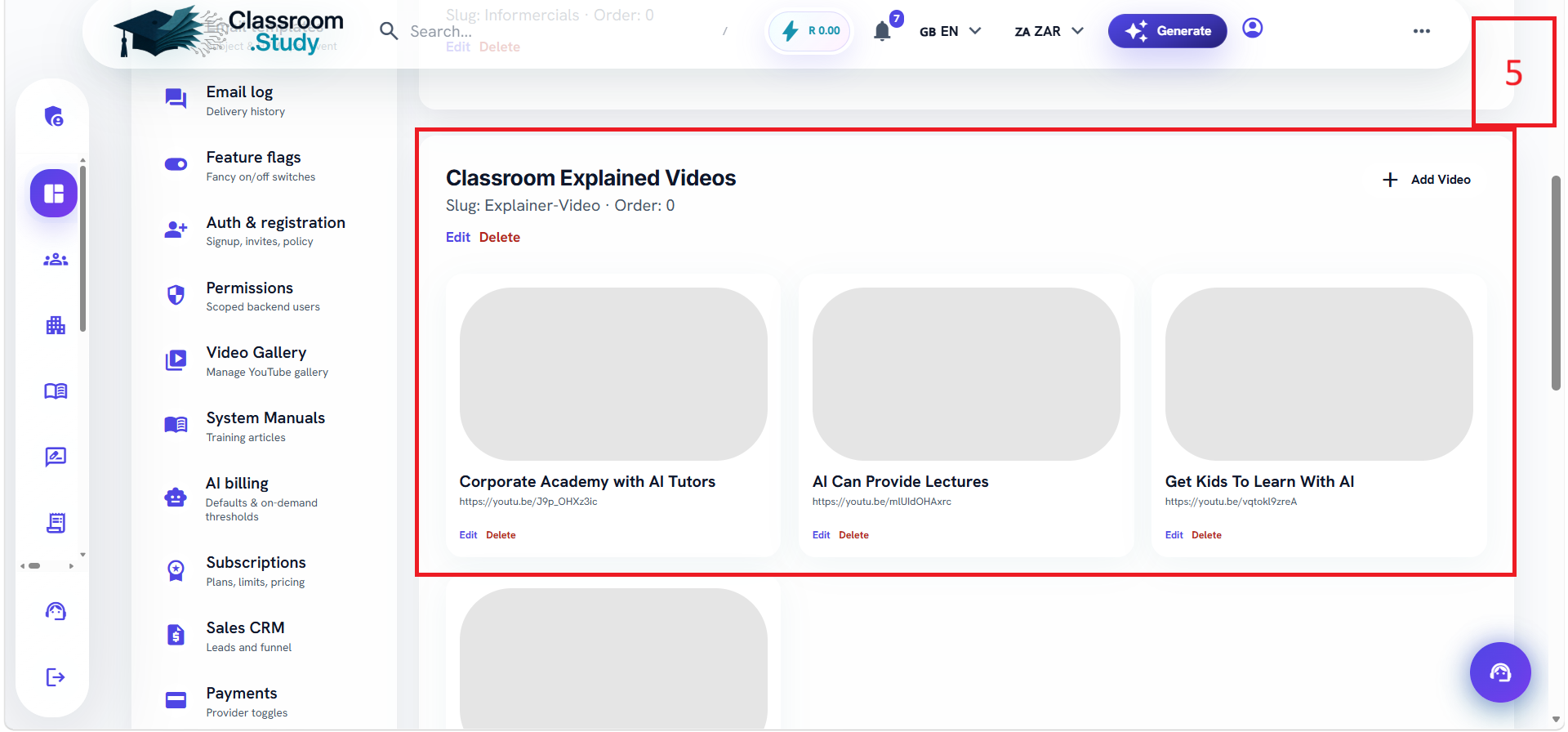The width and height of the screenshot is (1568, 732).
Task: Edit the Corporate Academy with AI Tutors video
Action: (x=468, y=535)
